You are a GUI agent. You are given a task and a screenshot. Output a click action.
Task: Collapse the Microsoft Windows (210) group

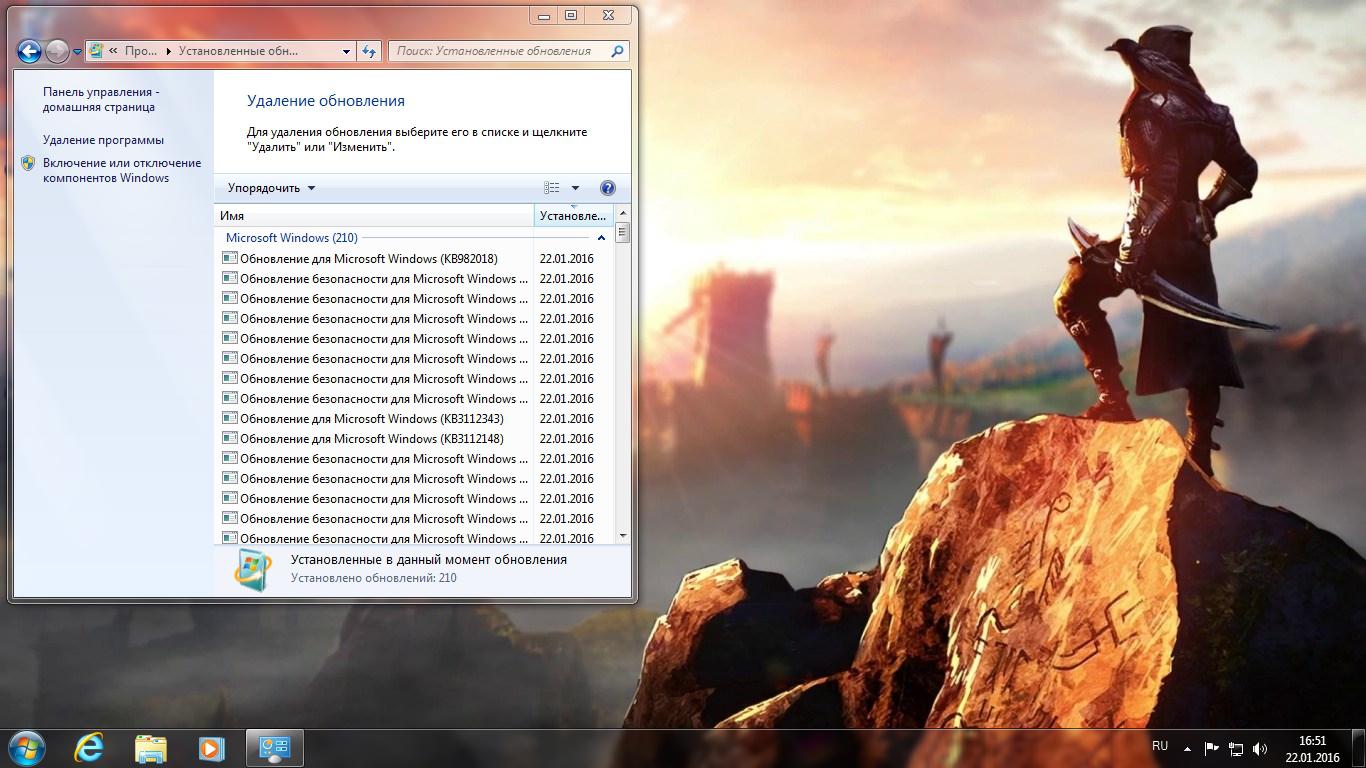click(x=601, y=238)
